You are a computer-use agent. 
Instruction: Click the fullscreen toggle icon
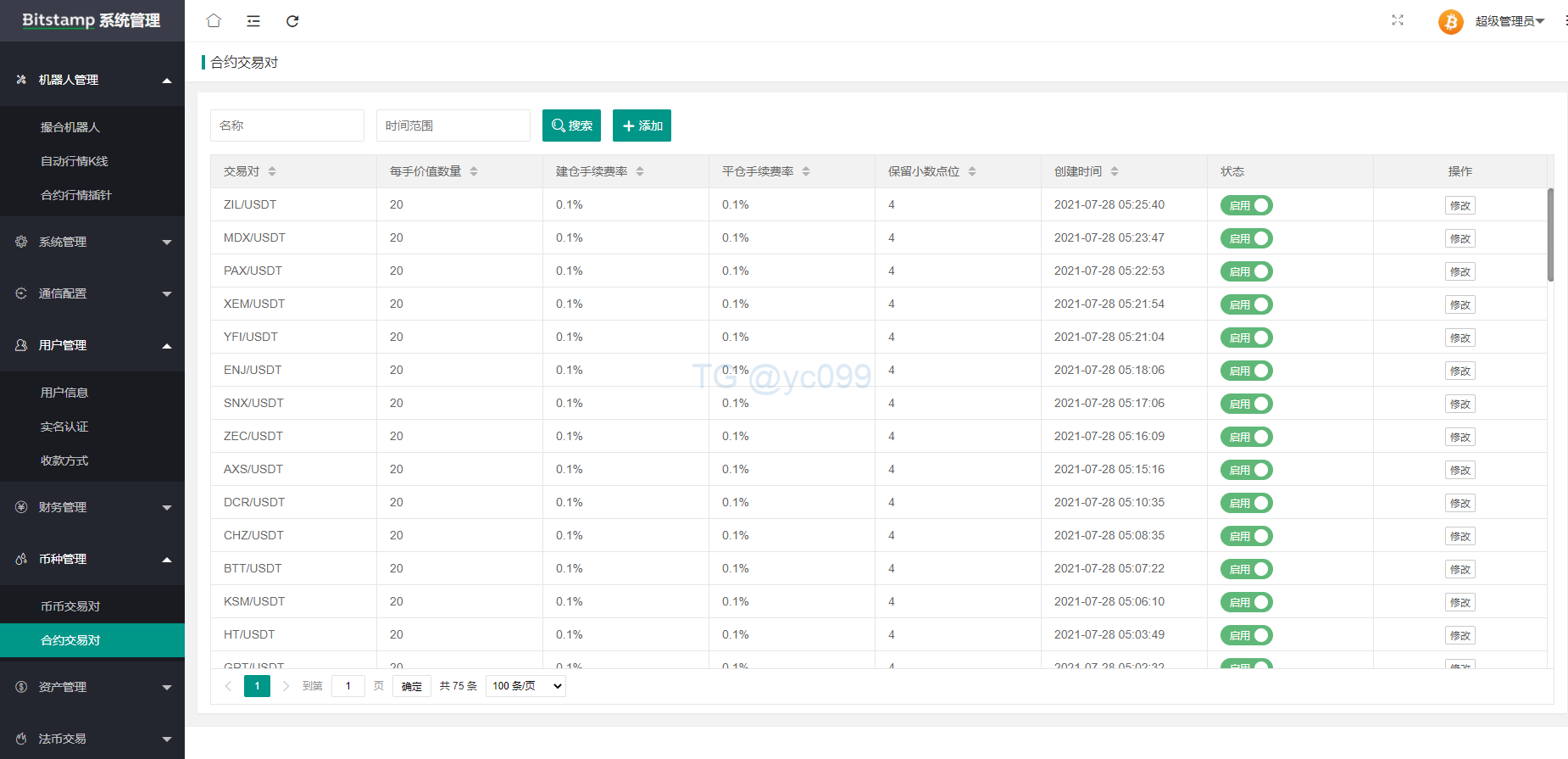[x=1398, y=20]
